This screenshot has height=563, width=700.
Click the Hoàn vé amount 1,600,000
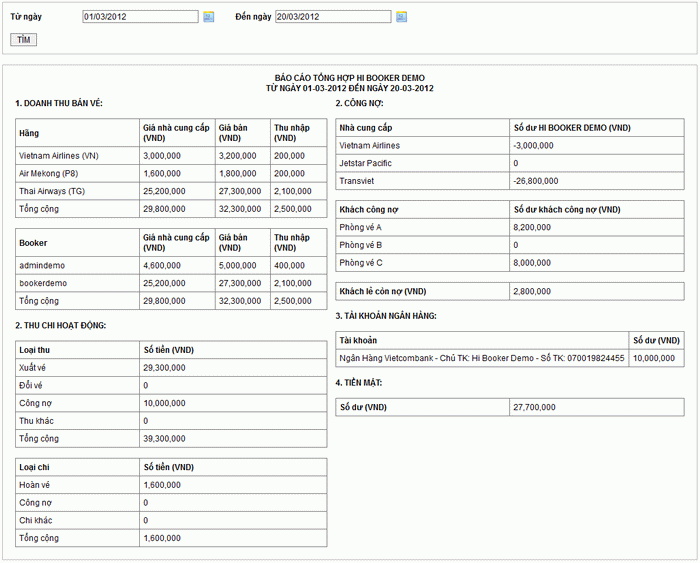tap(162, 485)
